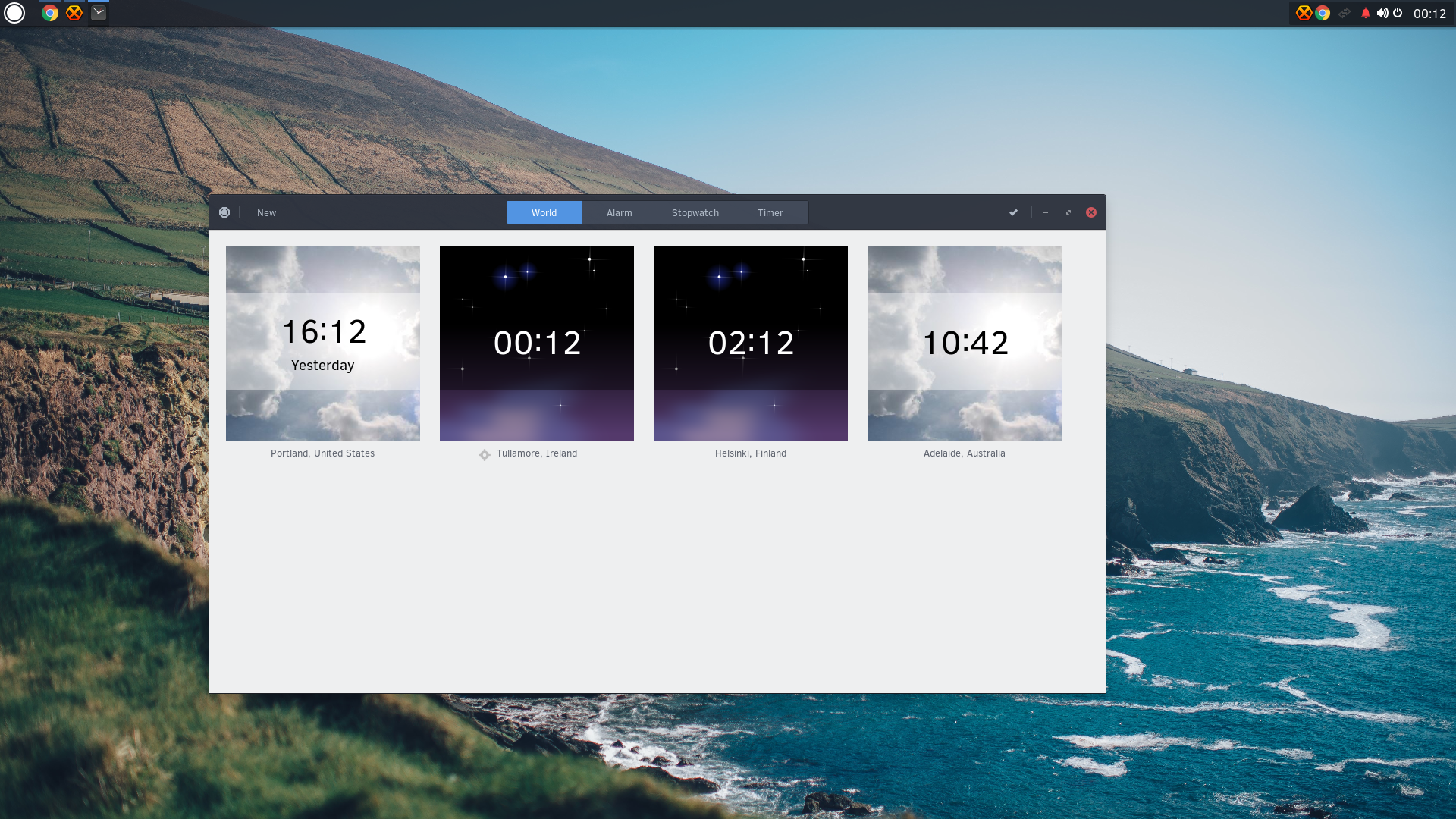Click the Helsinki, Finland label
1456x819 pixels.
pyautogui.click(x=751, y=453)
